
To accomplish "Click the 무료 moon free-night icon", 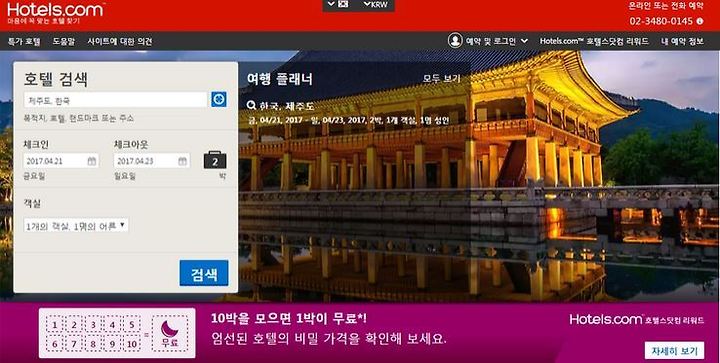I will pyautogui.click(x=170, y=333).
